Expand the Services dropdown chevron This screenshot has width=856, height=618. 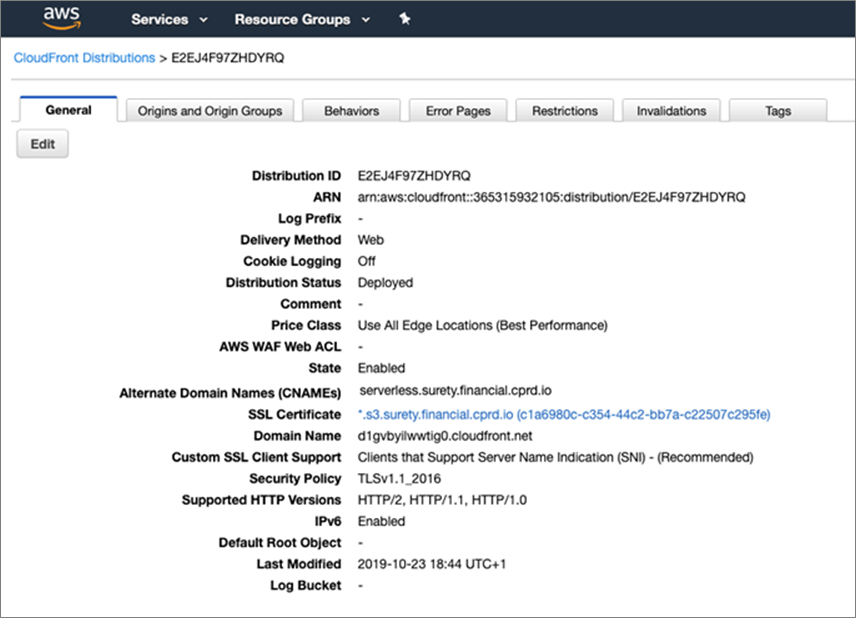(x=203, y=19)
